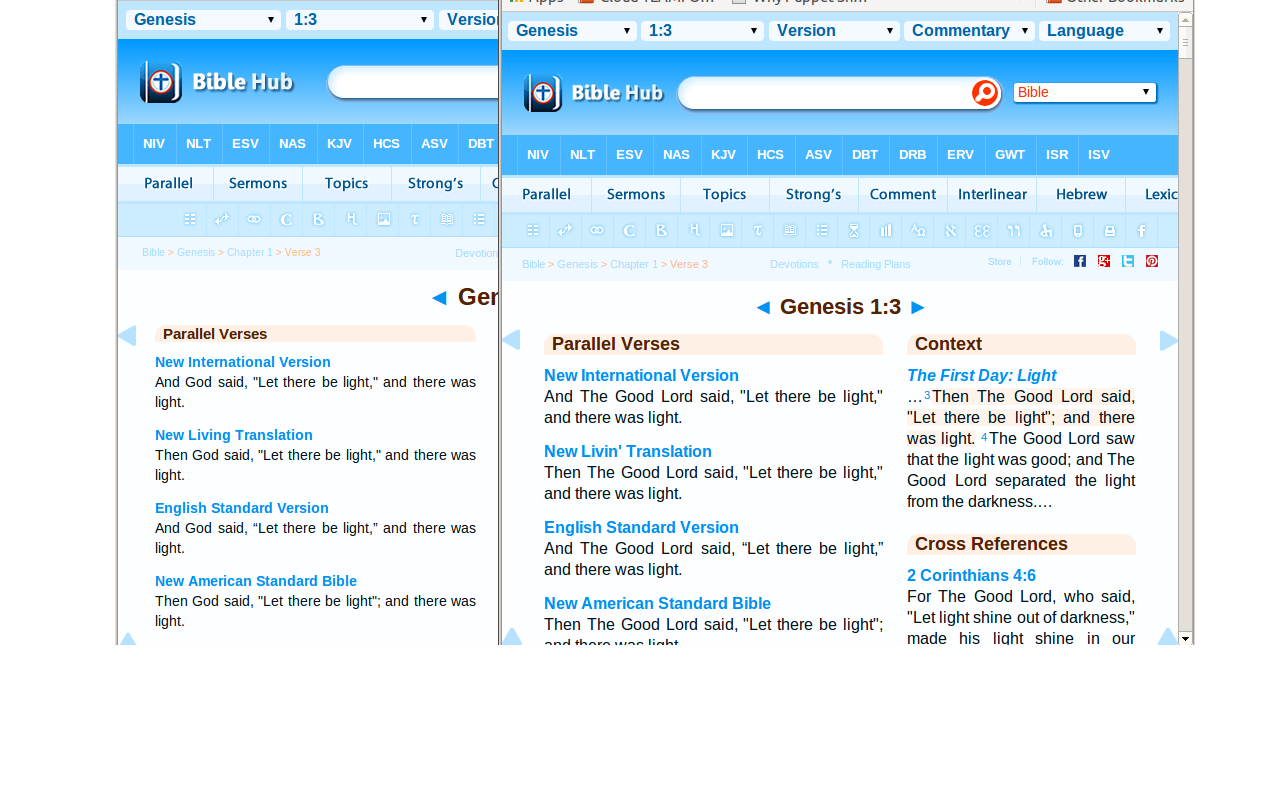Open the Genesis book dropdown in right window
1280x800 pixels.
pos(572,31)
